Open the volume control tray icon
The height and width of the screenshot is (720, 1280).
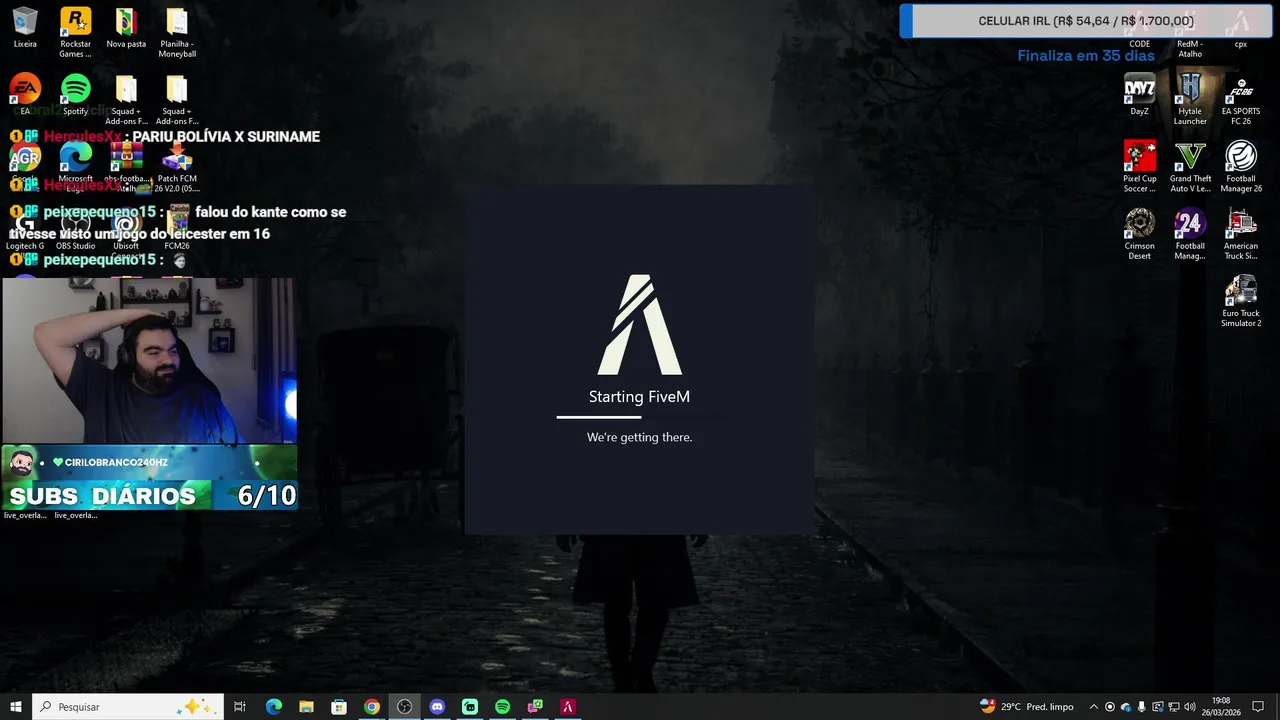[x=1189, y=707]
